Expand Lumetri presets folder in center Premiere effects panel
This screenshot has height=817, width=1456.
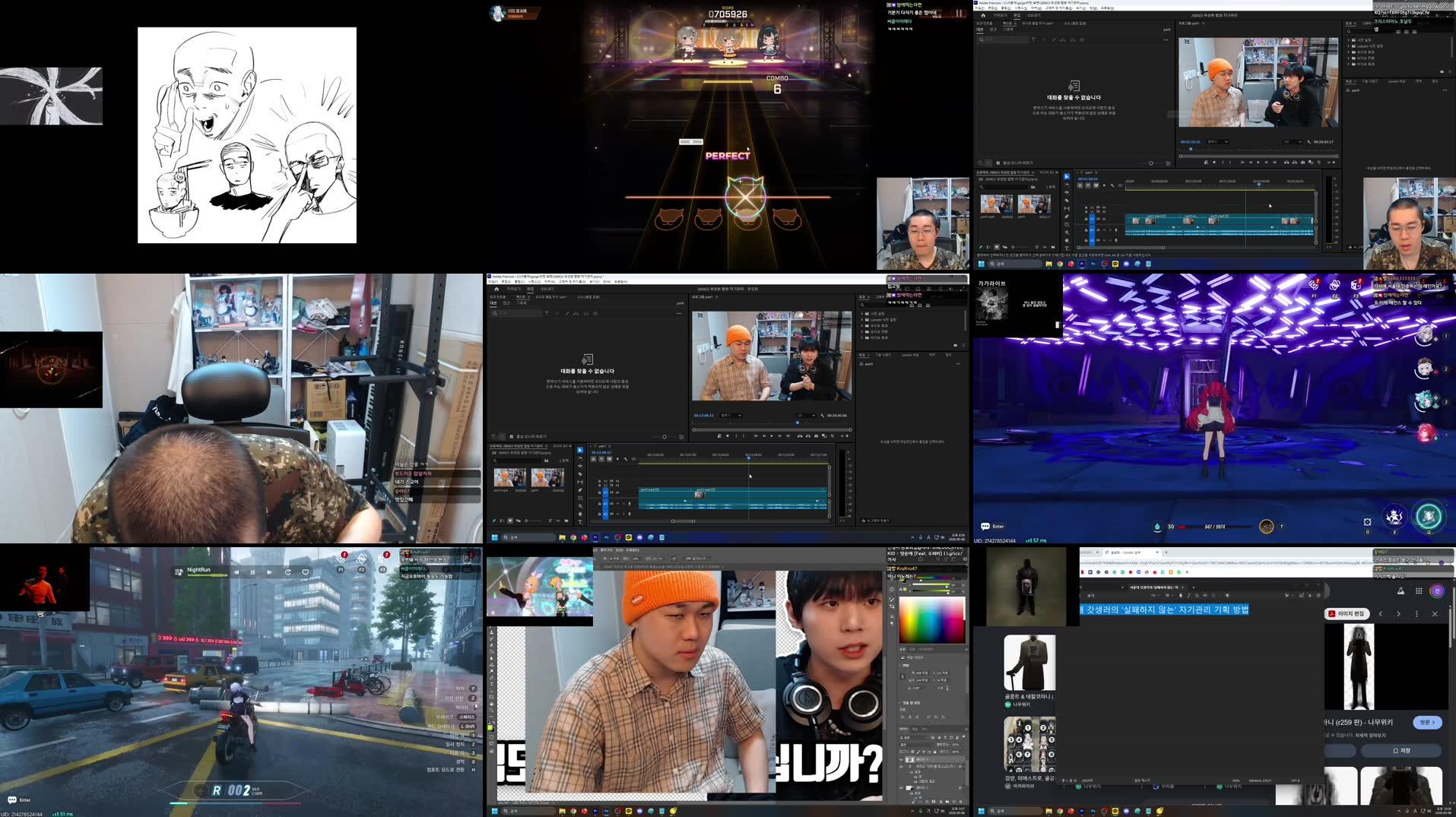[x=861, y=320]
